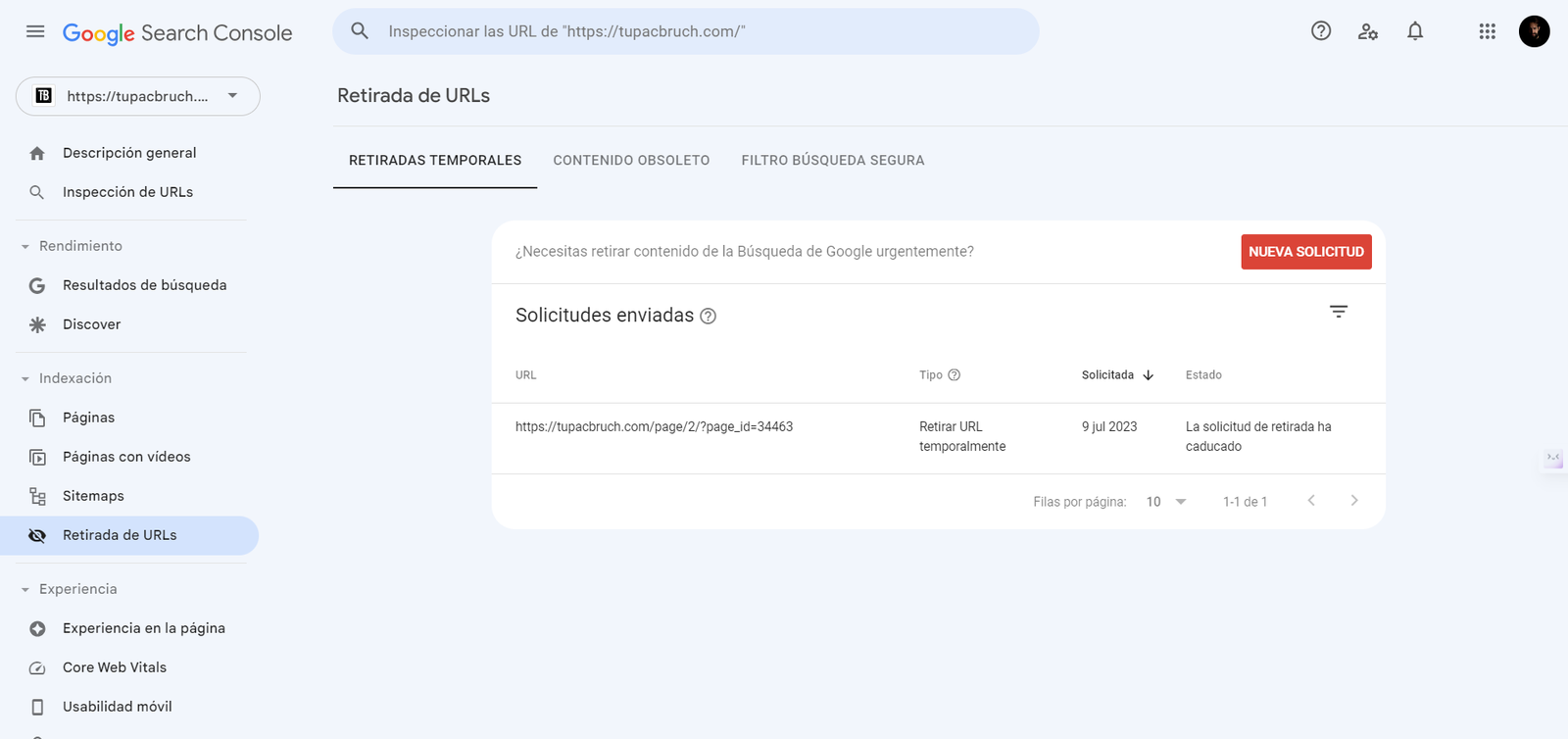Click the Discover asterisk icon
The height and width of the screenshot is (739, 1568).
click(x=37, y=324)
